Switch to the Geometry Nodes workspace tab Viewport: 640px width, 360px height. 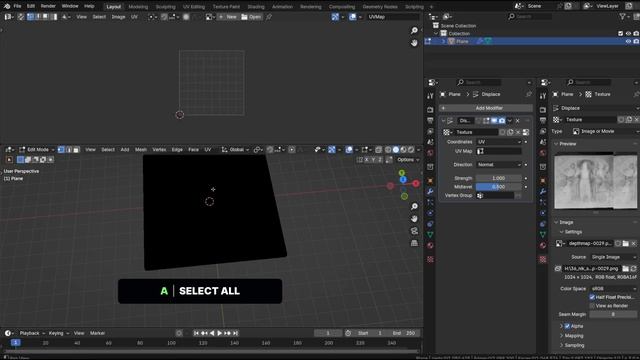pos(380,7)
